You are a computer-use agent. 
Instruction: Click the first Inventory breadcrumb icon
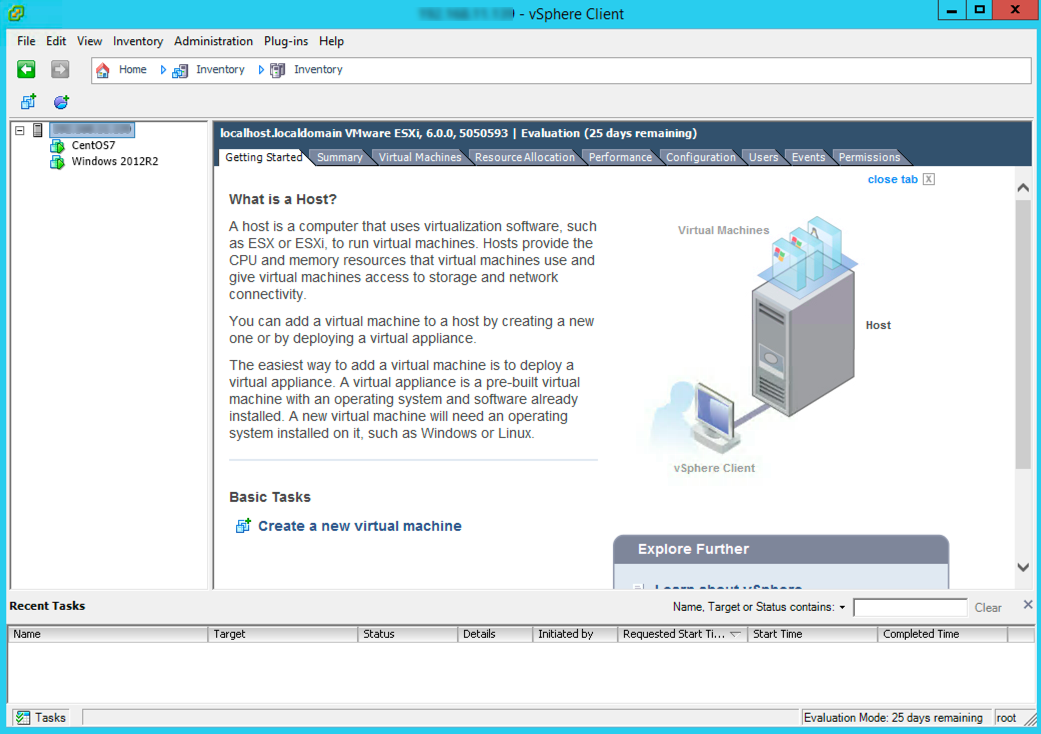180,70
